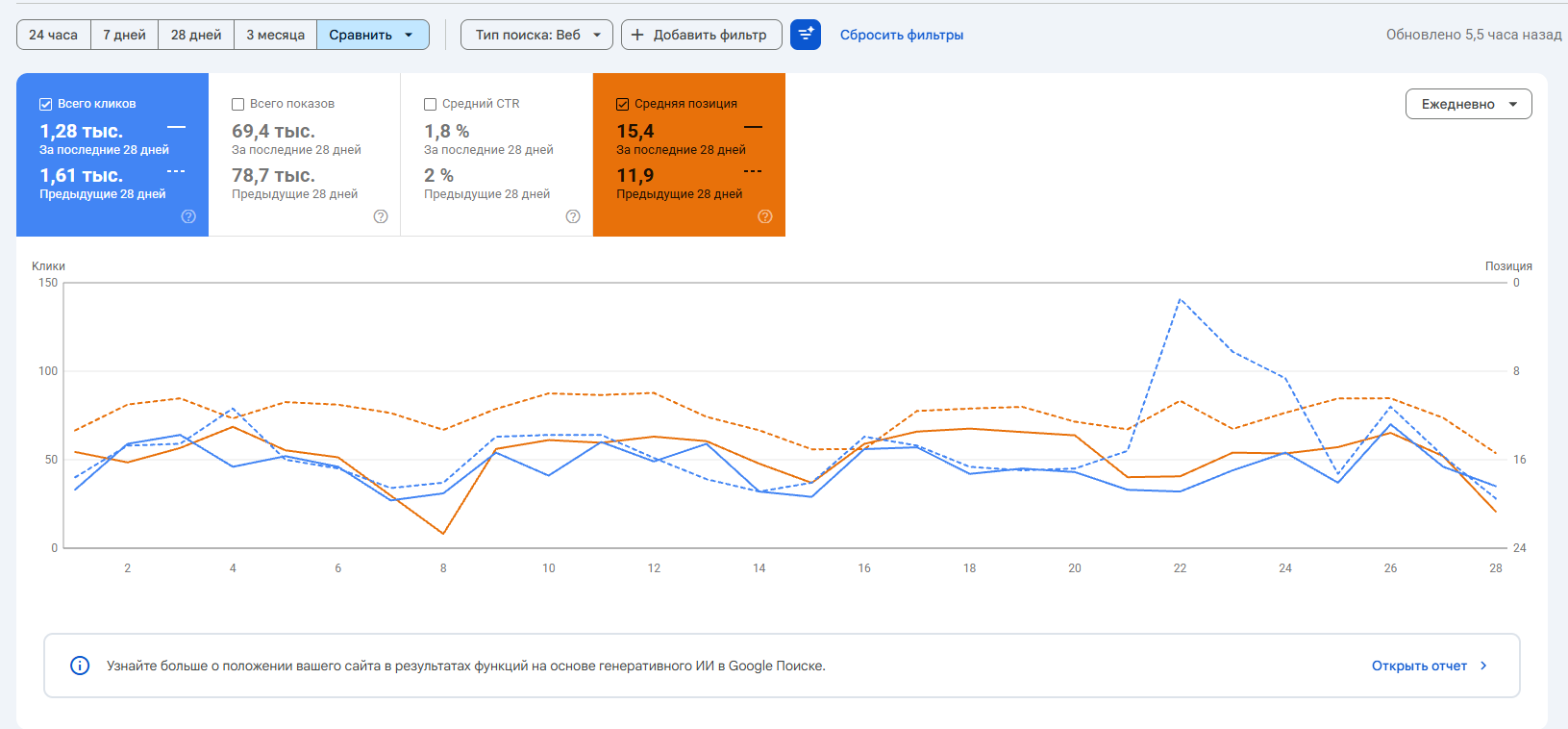The image size is (1568, 729).
Task: Enable the Средний CTR checkbox
Action: click(x=430, y=104)
